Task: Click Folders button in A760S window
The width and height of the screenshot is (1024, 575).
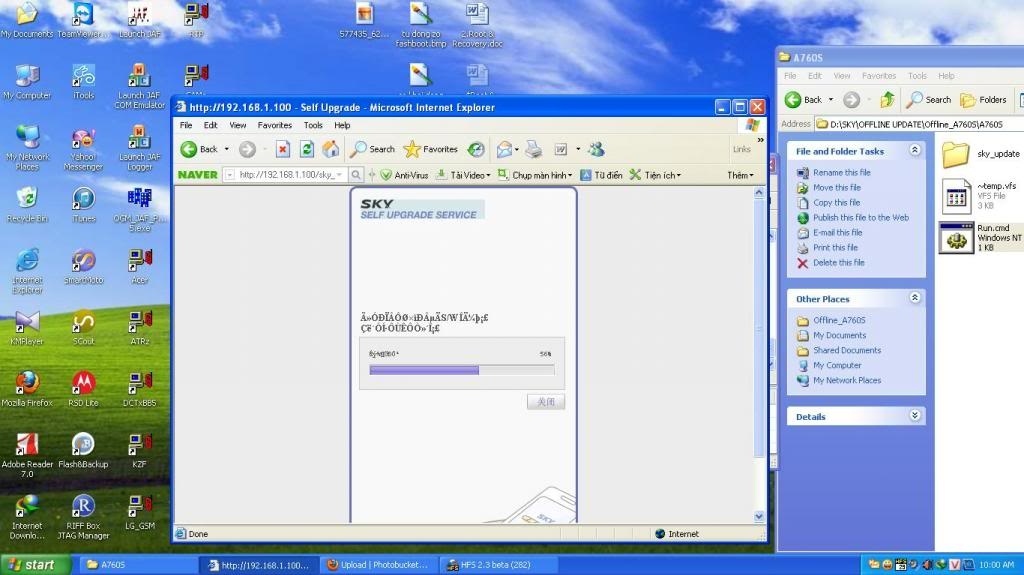Action: coord(984,99)
